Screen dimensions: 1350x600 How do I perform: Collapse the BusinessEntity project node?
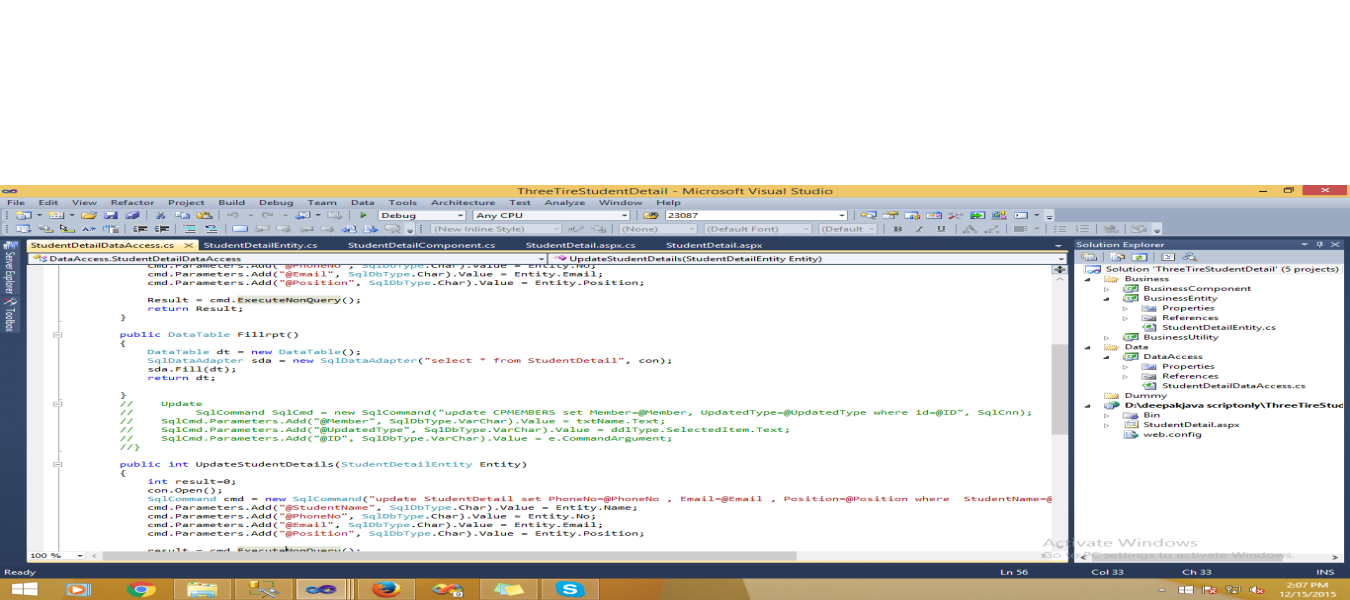point(1107,298)
